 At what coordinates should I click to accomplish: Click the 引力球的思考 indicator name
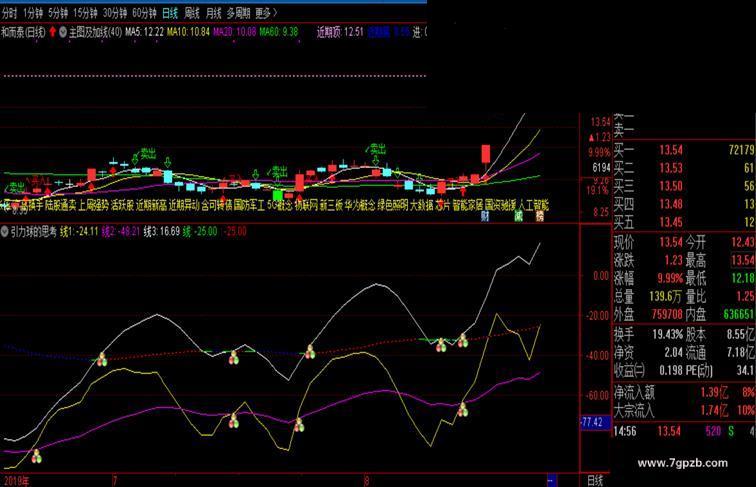[33, 232]
